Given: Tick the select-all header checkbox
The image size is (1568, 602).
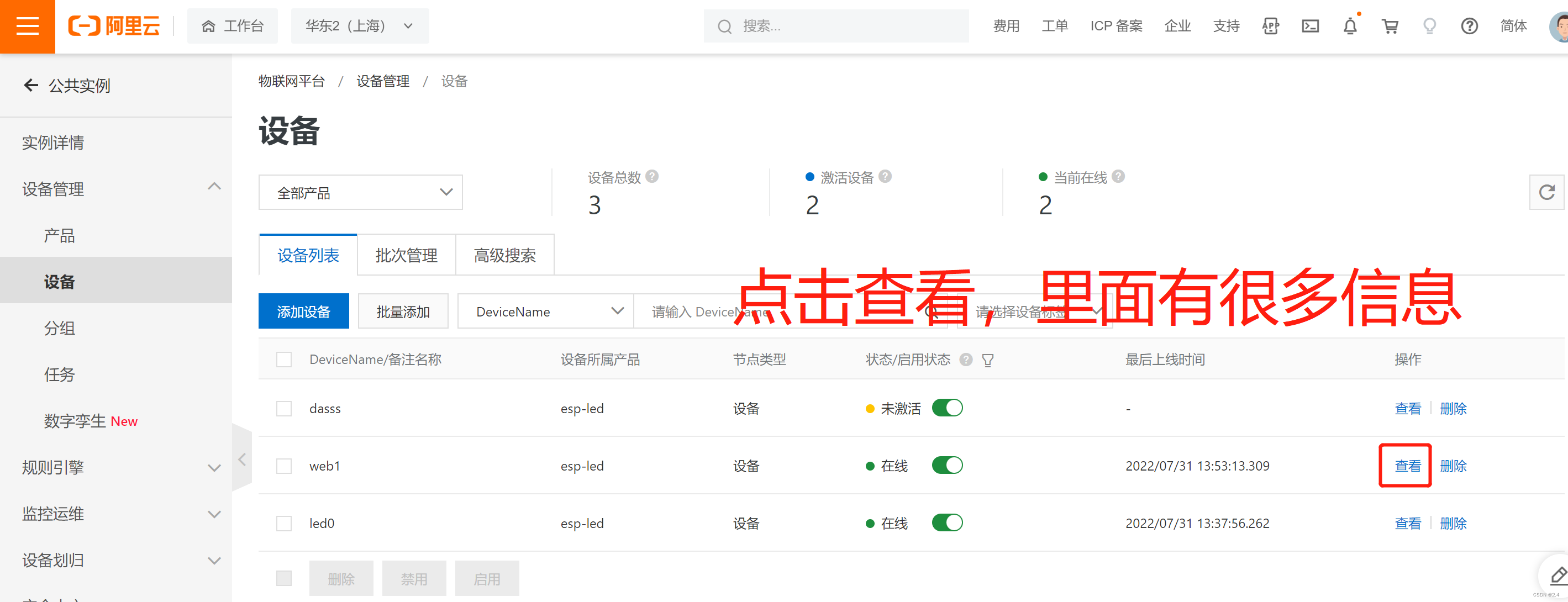Looking at the screenshot, I should coord(283,360).
